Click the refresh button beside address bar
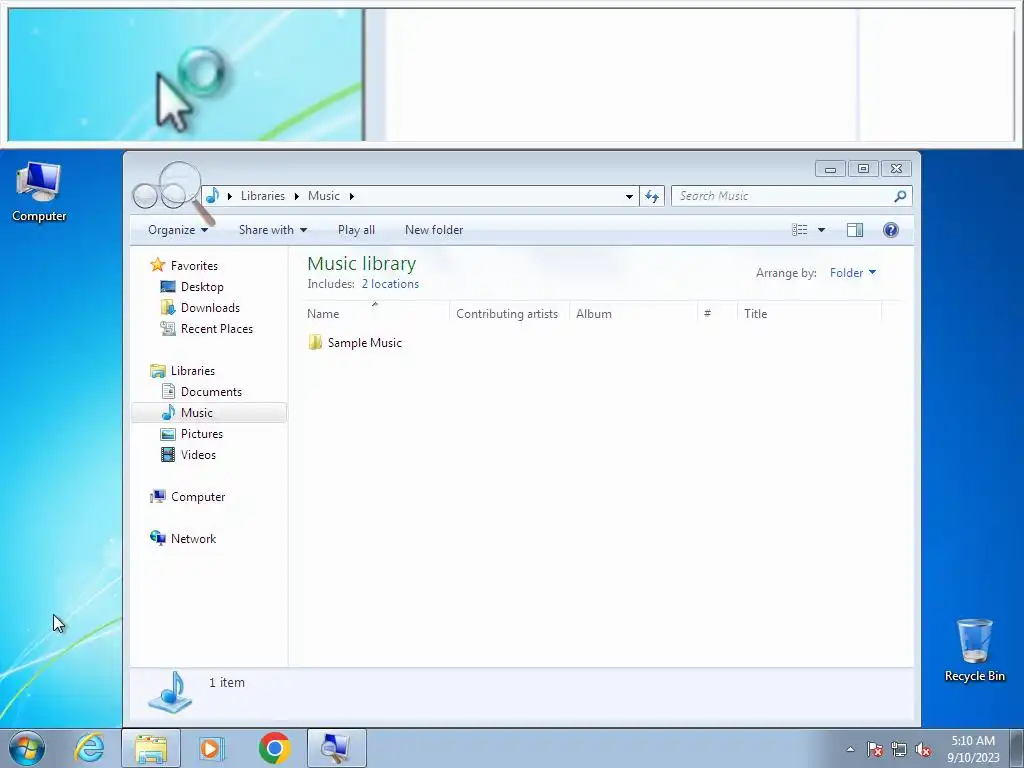Viewport: 1024px width, 768px height. coord(652,196)
